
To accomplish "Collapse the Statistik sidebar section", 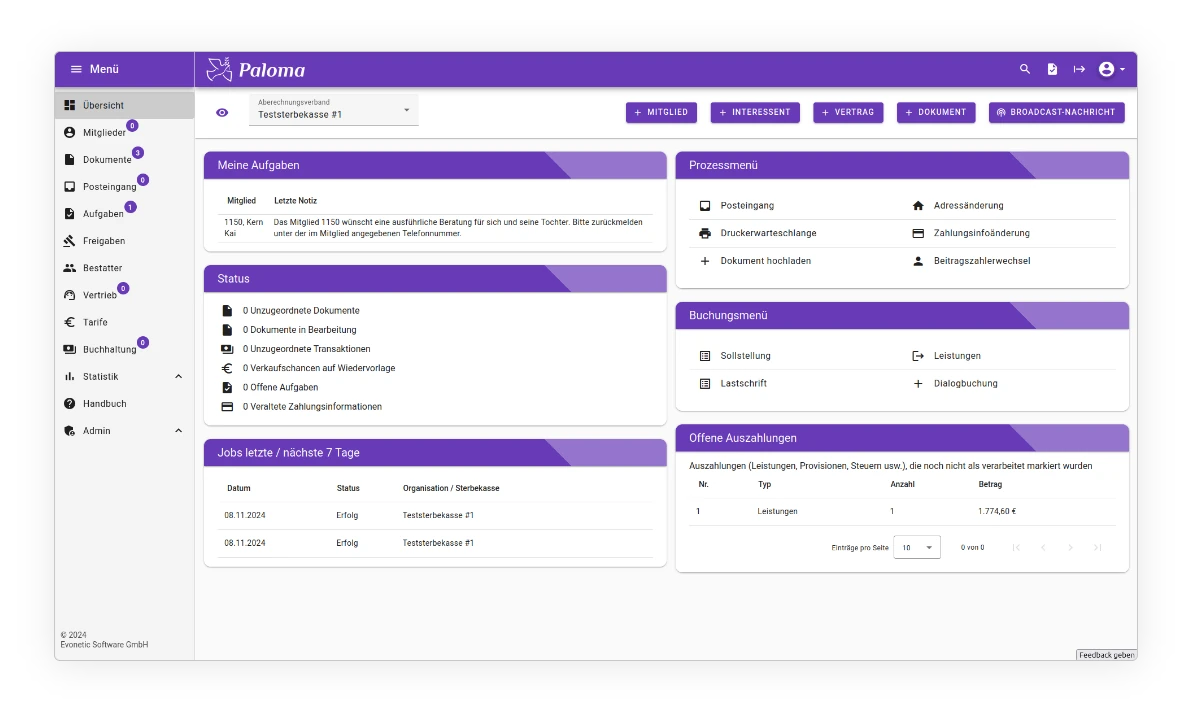I will pos(178,376).
